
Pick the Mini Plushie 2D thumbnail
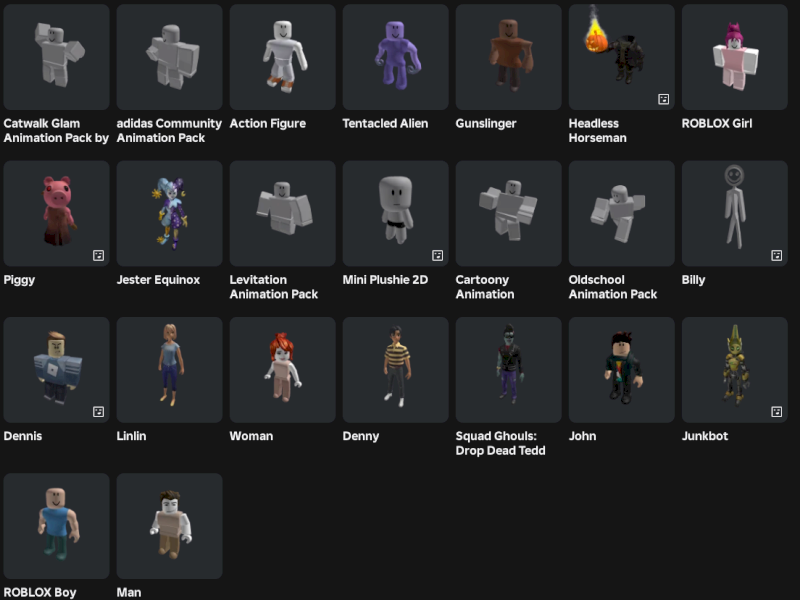(395, 213)
